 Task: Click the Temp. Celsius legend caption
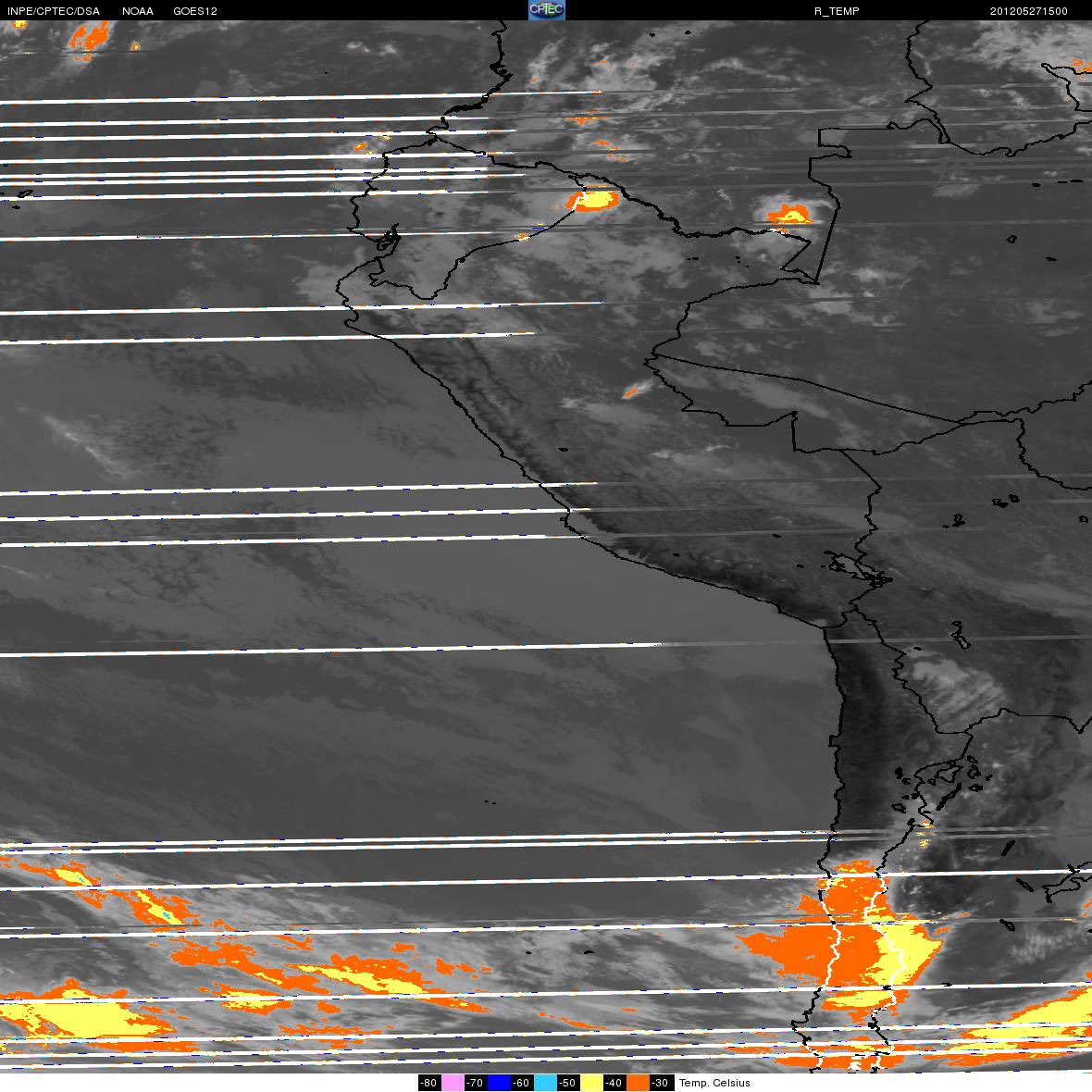pos(714,1083)
